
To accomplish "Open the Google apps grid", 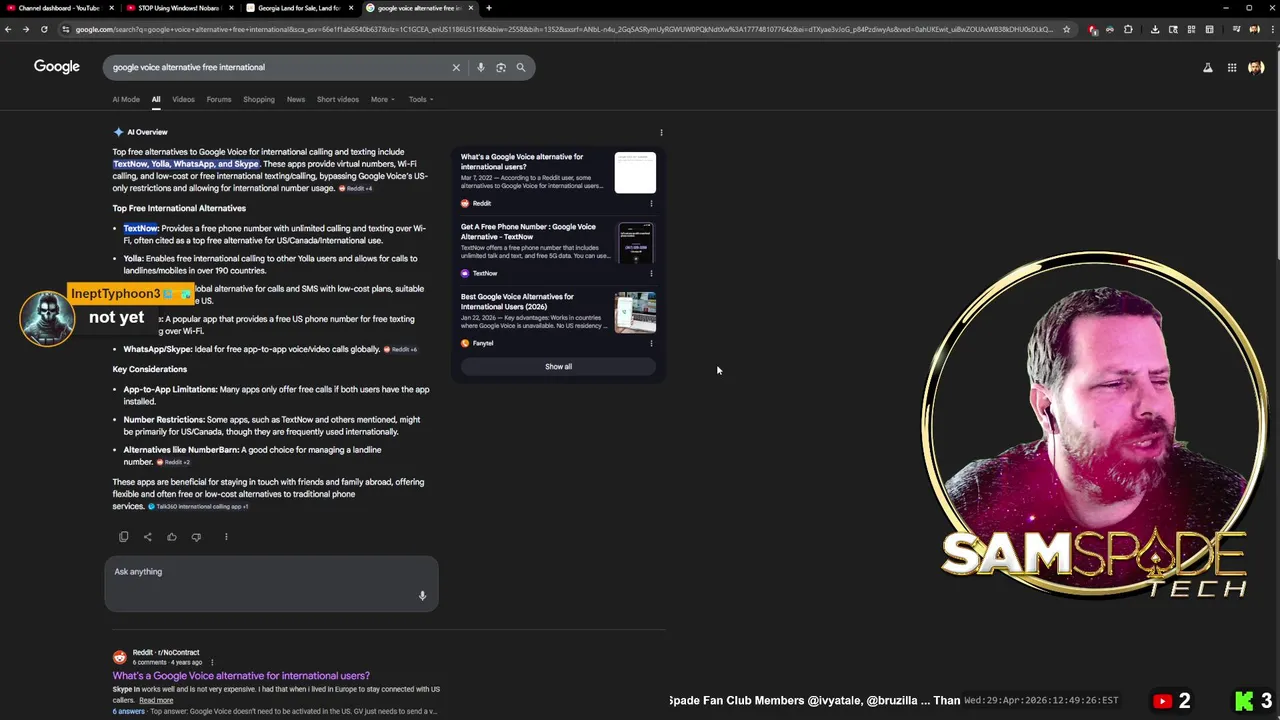I will (x=1232, y=68).
